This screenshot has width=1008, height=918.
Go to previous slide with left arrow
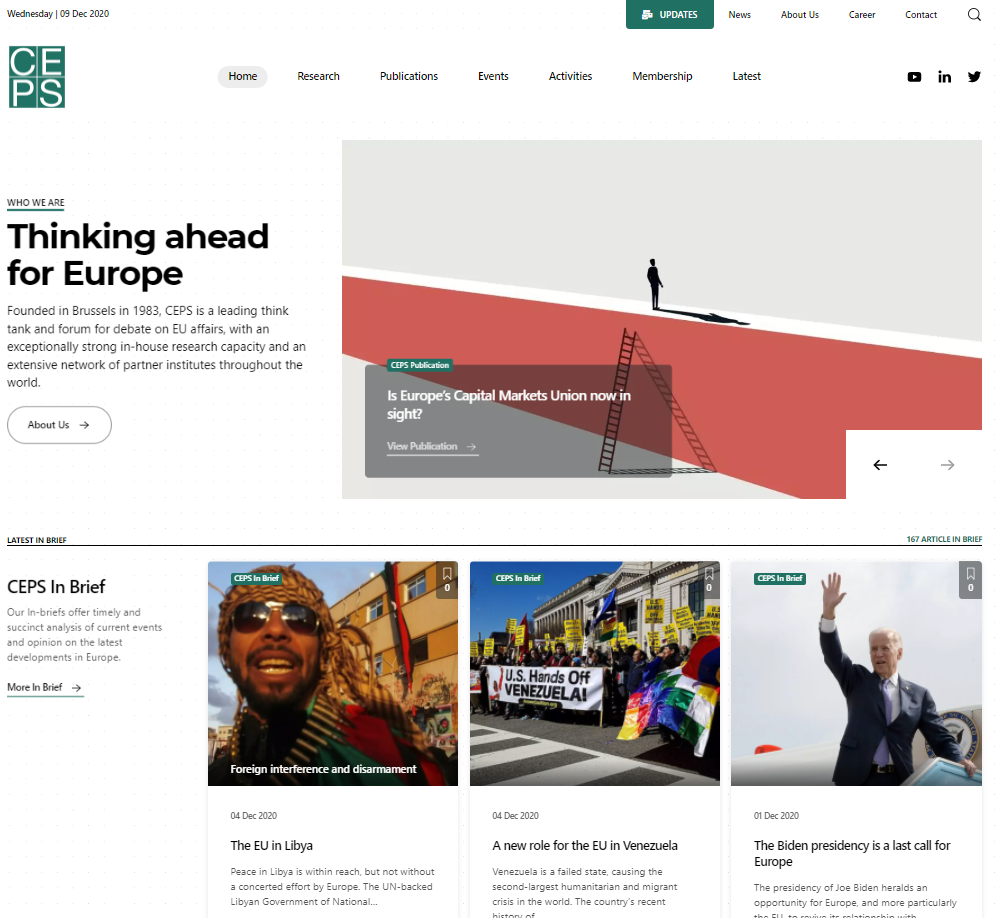[880, 465]
